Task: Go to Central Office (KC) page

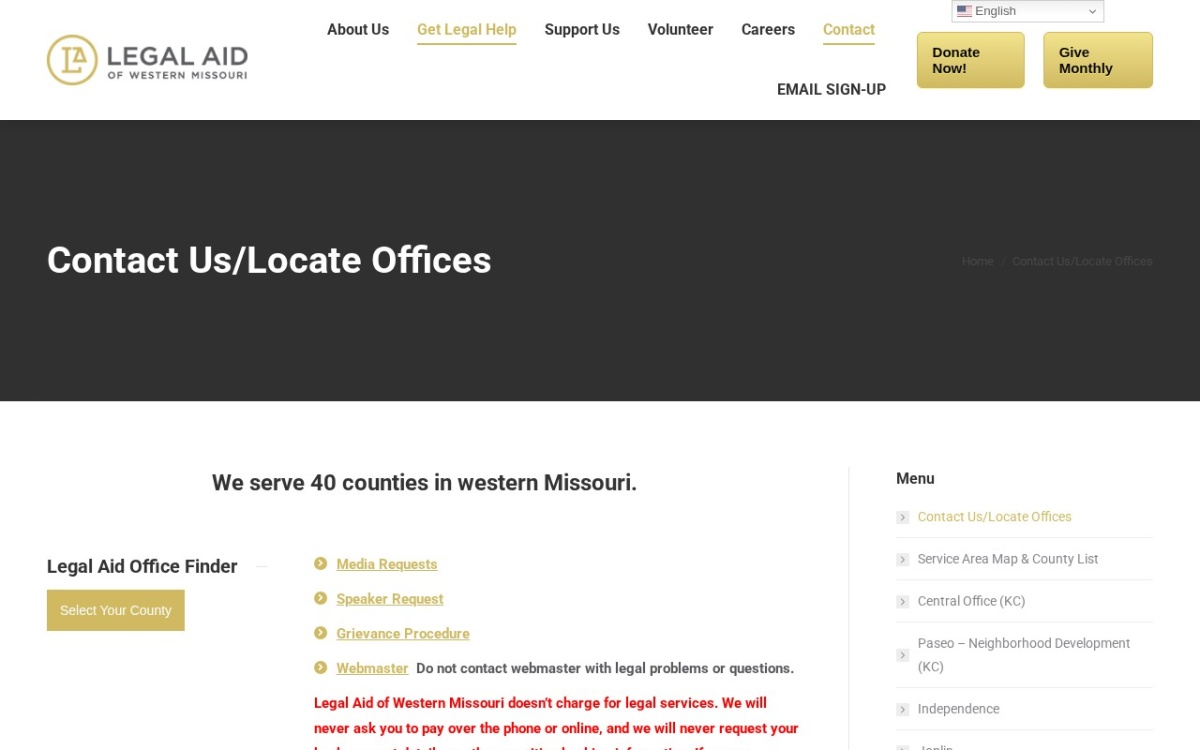Action: [x=971, y=601]
